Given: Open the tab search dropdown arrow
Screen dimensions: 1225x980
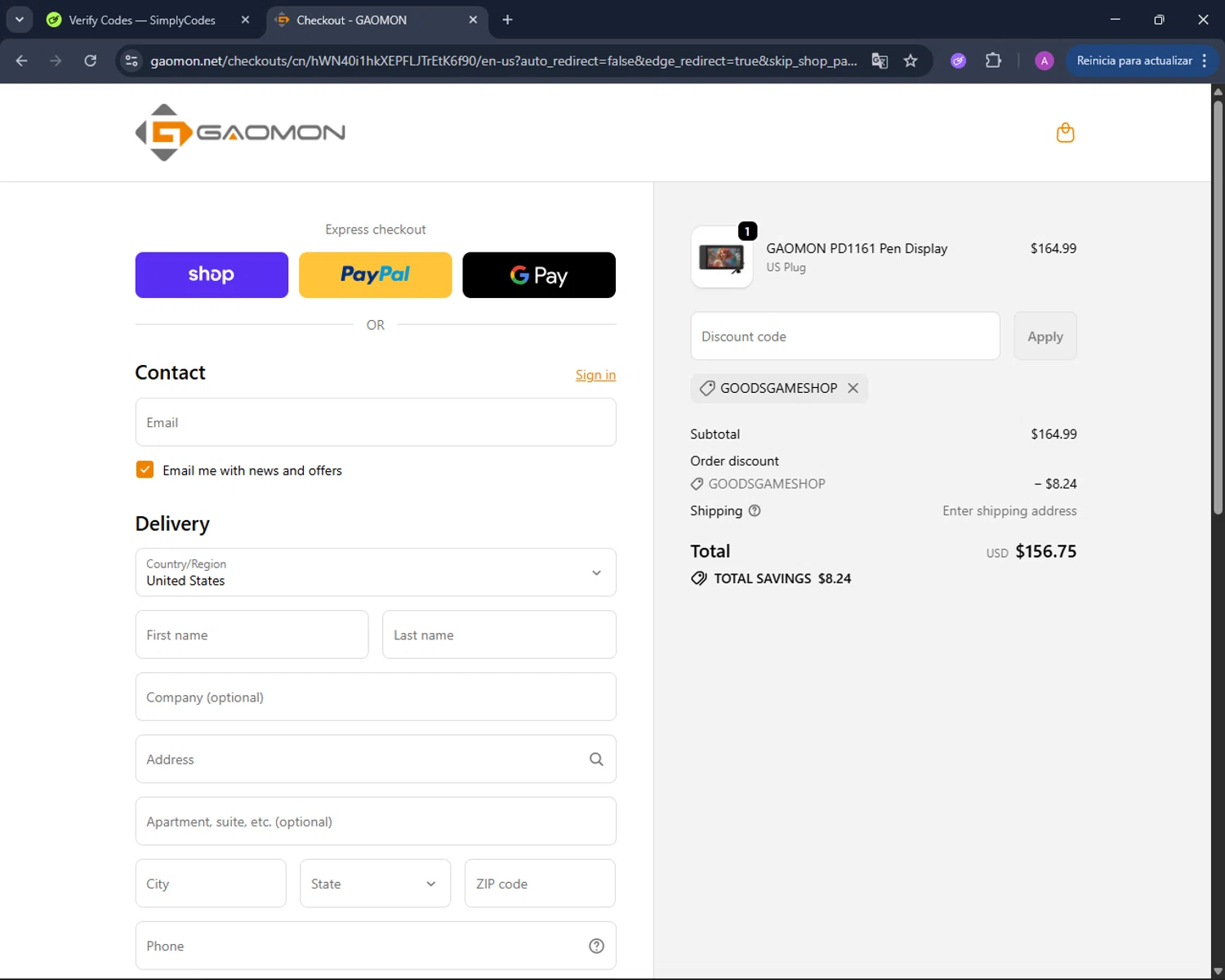Looking at the screenshot, I should pos(20,20).
